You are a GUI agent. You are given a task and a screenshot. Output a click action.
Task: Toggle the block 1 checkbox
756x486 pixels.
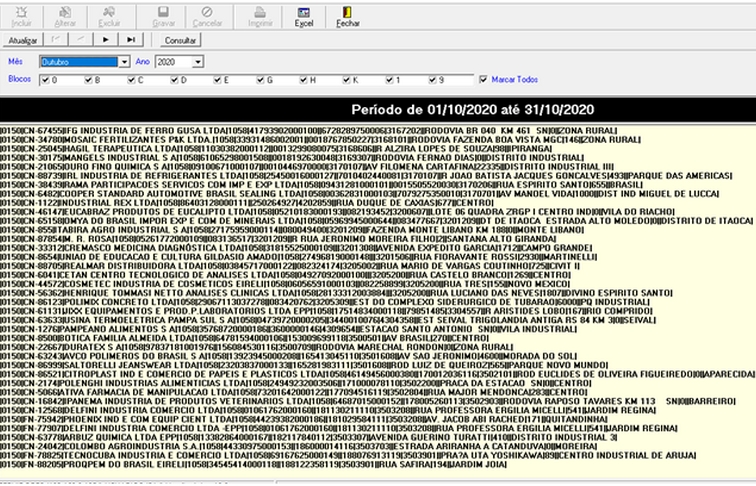pos(389,80)
